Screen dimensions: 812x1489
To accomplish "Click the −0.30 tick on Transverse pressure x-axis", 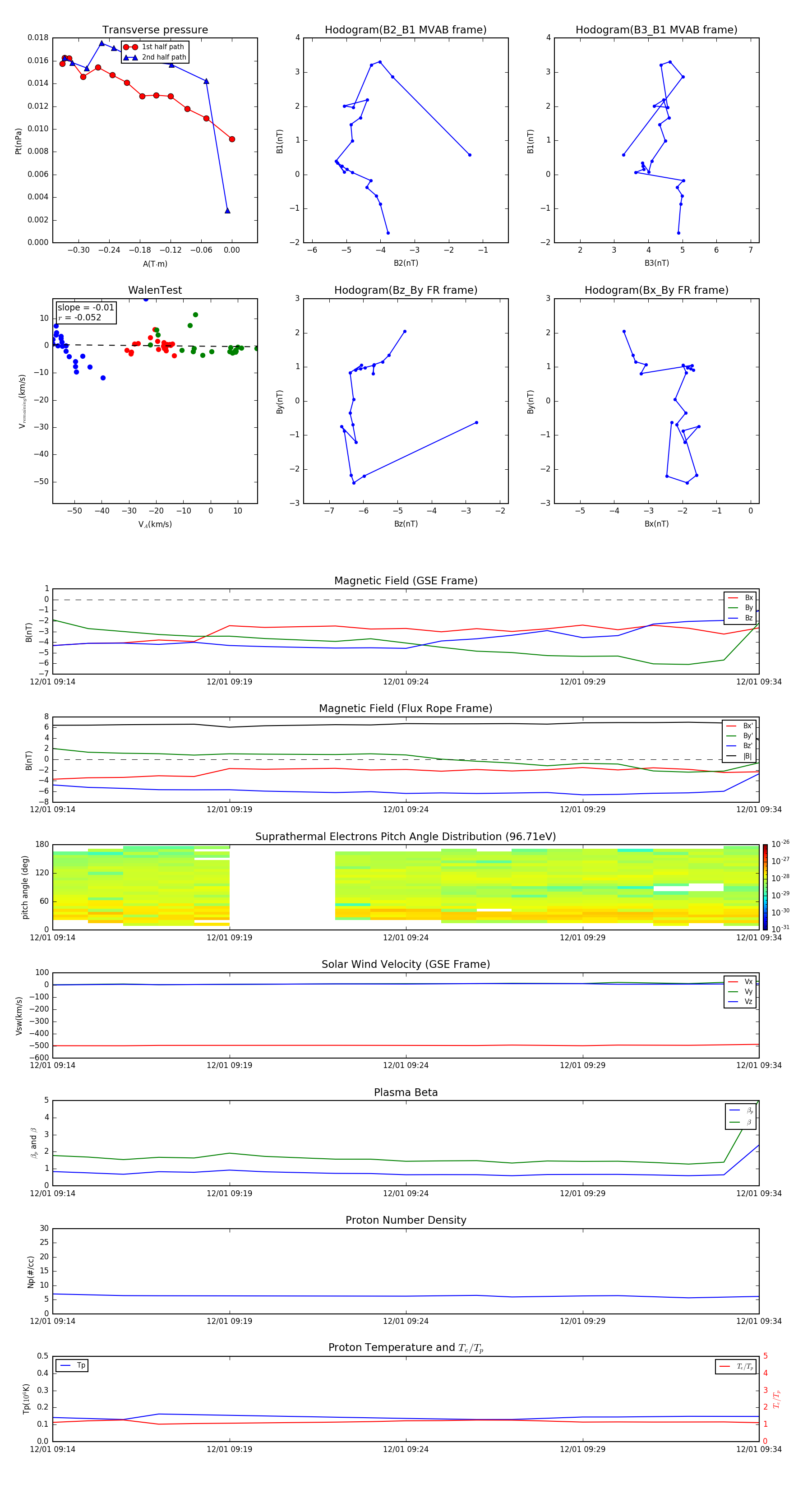I will point(78,250).
